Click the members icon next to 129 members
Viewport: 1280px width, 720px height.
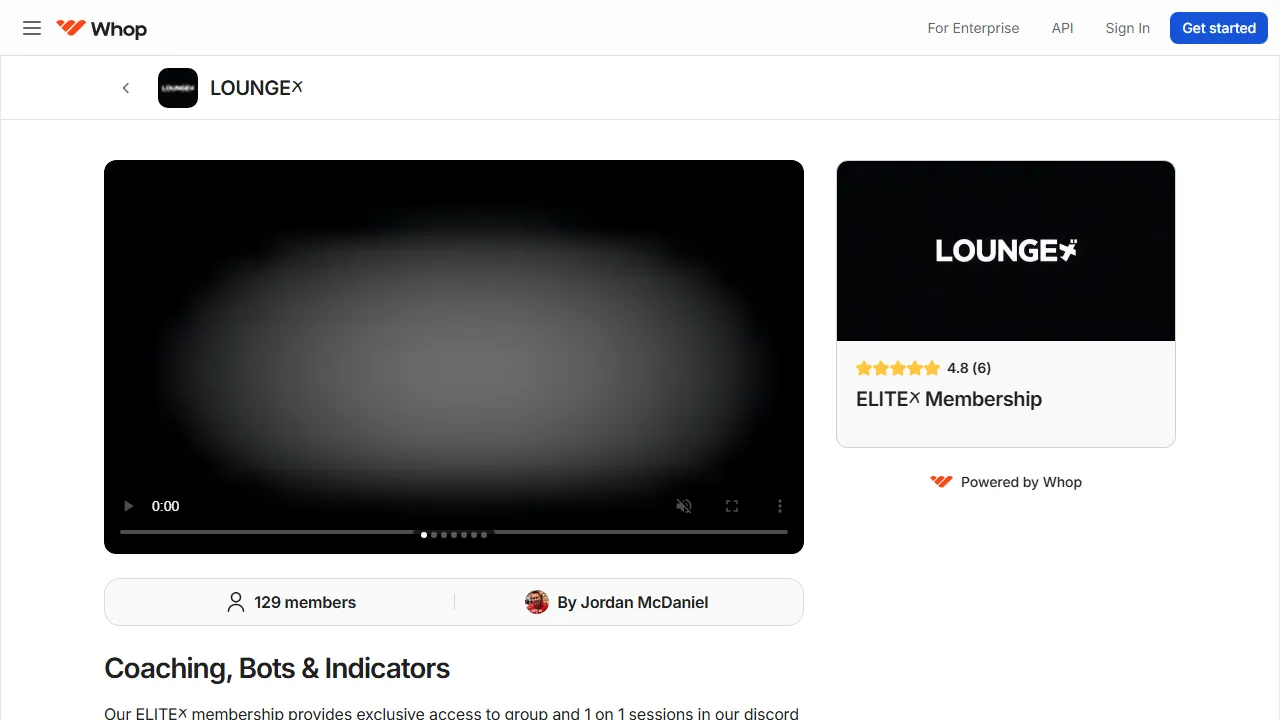tap(236, 602)
